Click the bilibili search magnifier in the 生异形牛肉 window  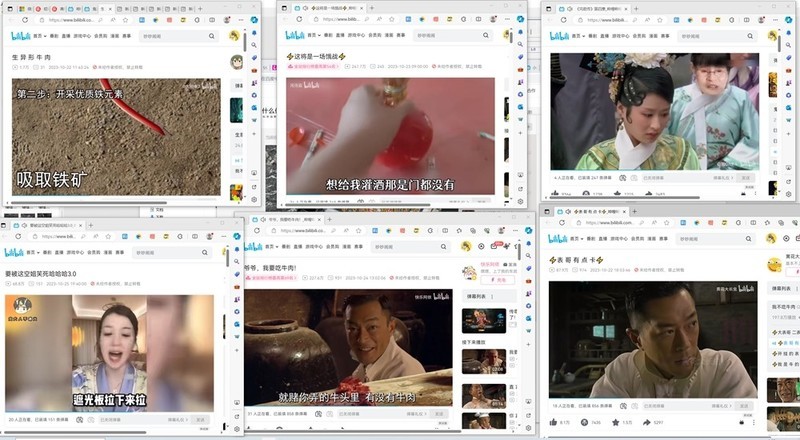211,36
